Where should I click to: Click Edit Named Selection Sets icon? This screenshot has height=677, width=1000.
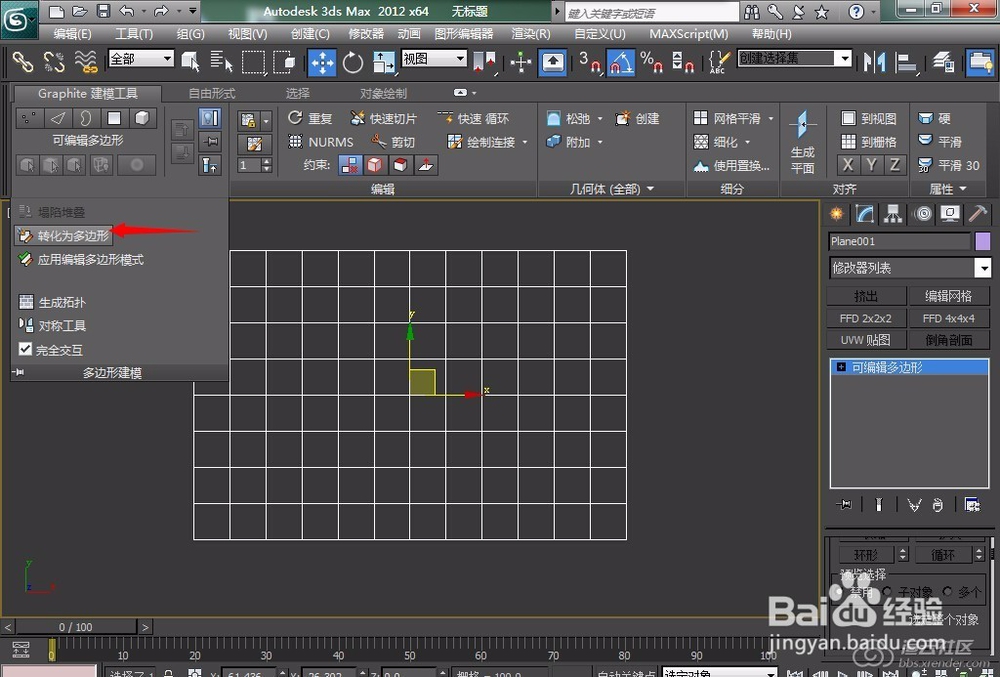719,62
